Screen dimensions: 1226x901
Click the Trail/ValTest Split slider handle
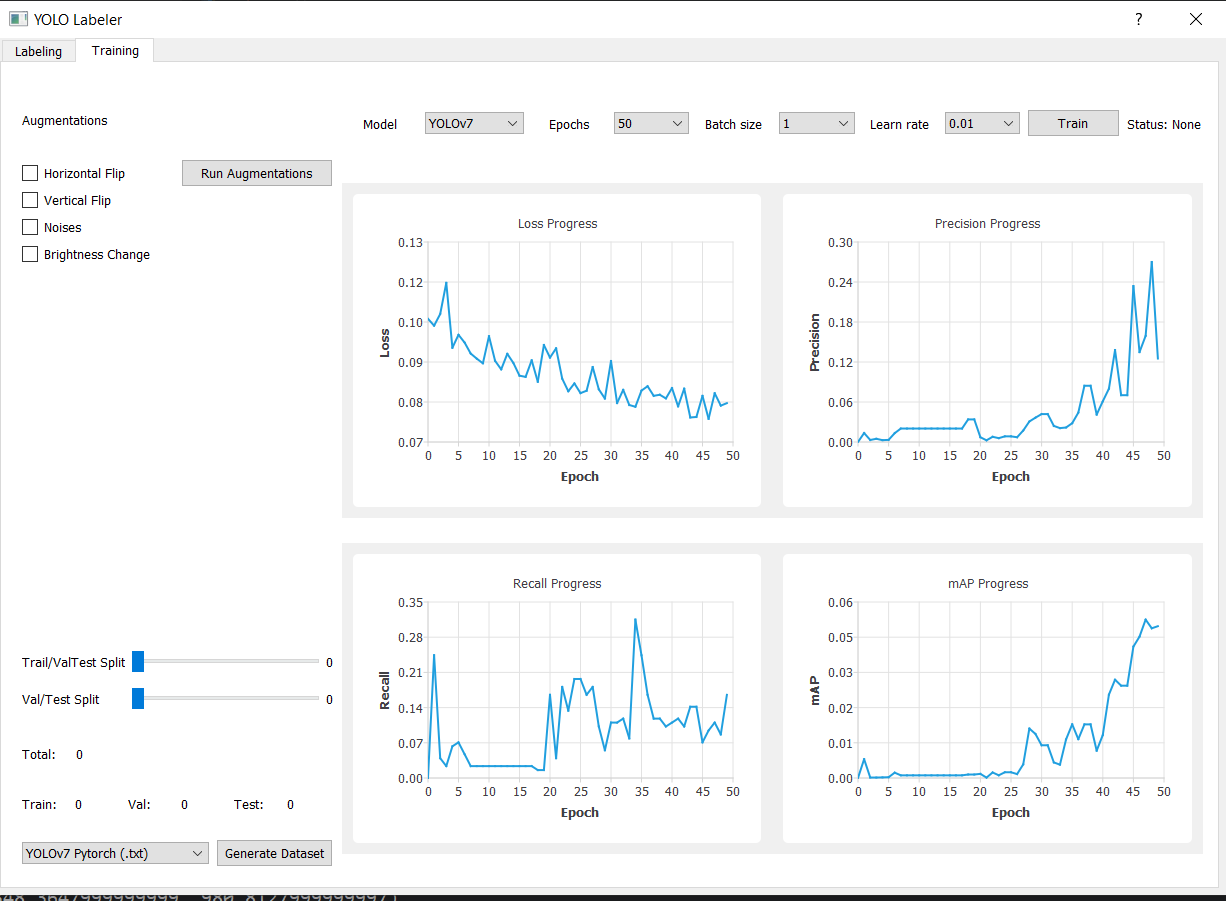[140, 661]
